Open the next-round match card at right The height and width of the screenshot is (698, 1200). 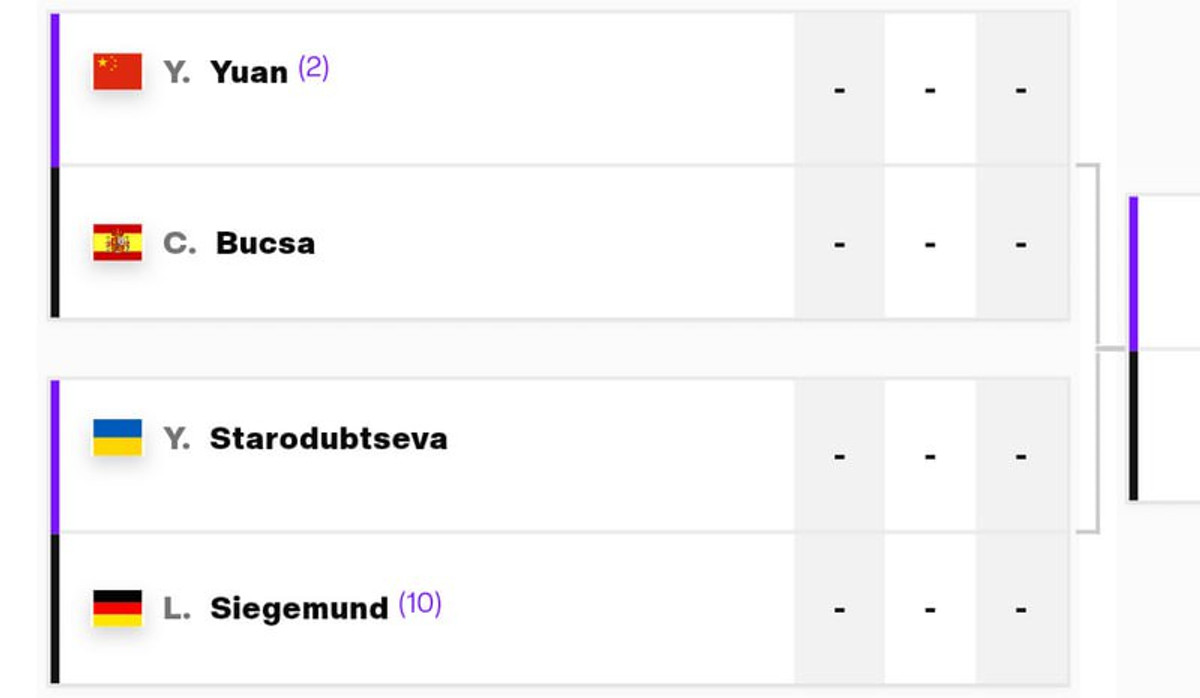(1167, 348)
